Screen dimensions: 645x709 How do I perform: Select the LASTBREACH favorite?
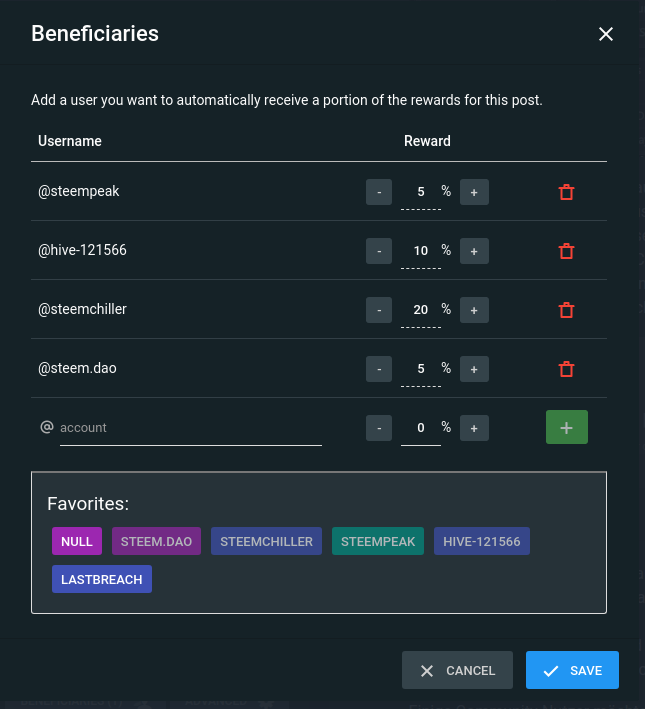pyautogui.click(x=101, y=580)
